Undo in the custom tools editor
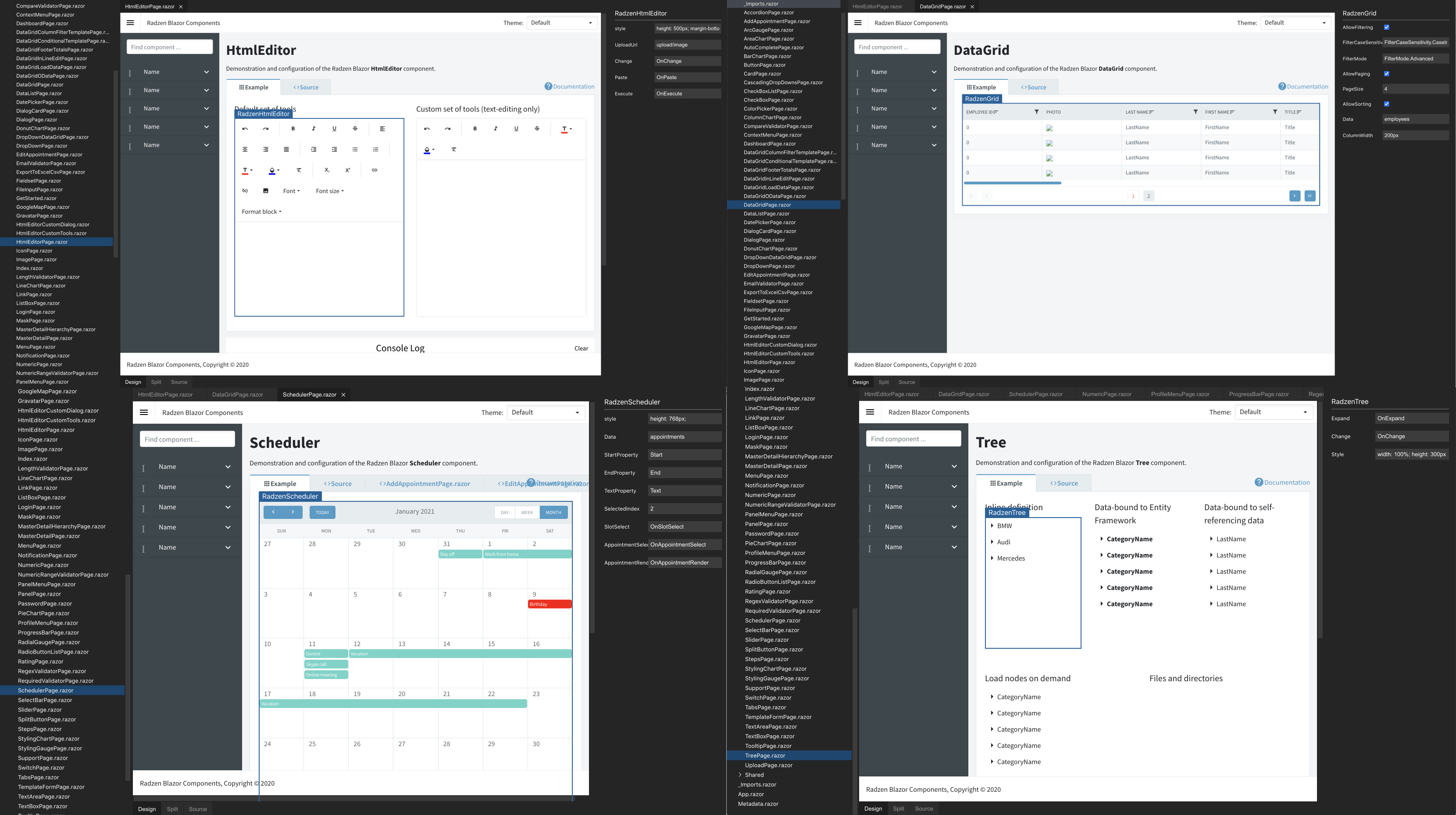The width and height of the screenshot is (1456, 815). click(427, 129)
